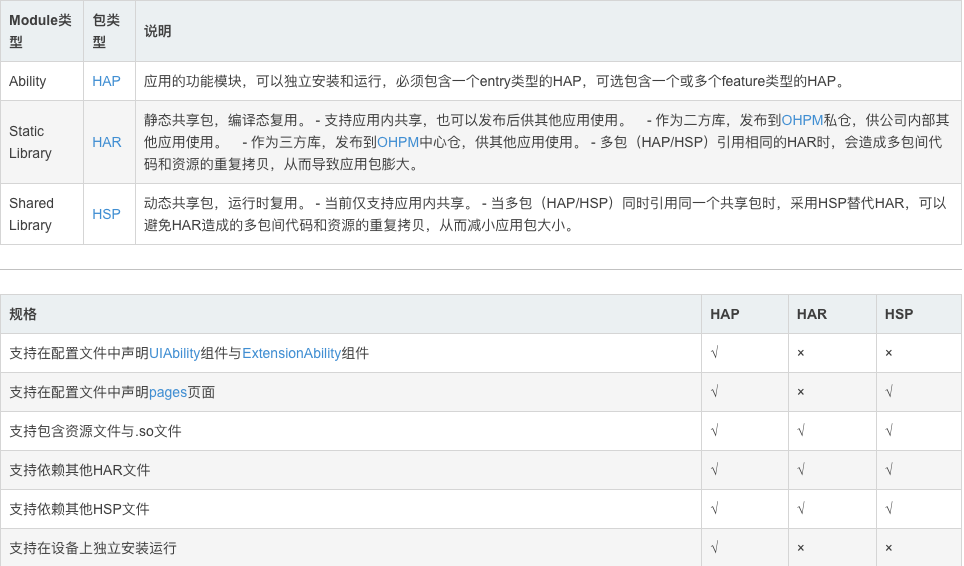
Task: Open the HAR link in Static Library row
Action: [107, 142]
